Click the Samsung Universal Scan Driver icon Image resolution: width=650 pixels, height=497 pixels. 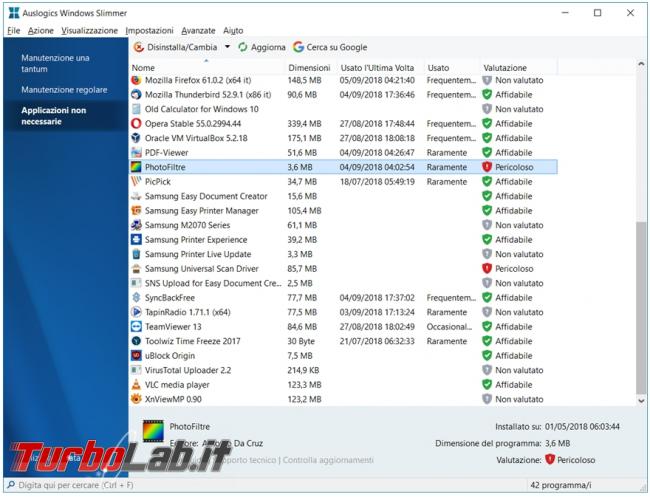pos(136,269)
